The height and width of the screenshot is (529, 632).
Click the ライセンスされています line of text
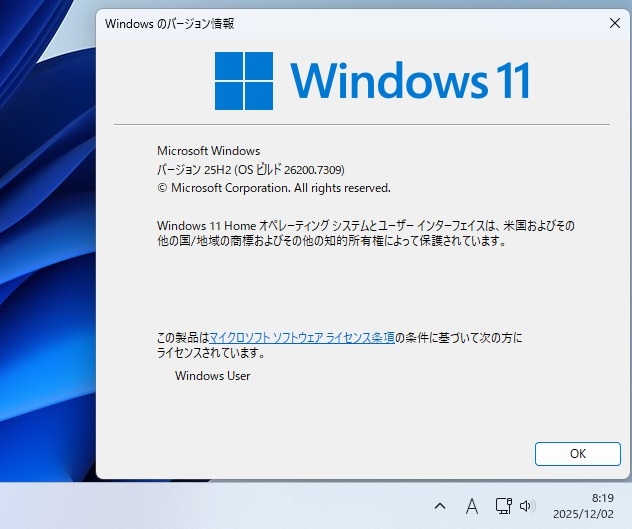(x=211, y=353)
